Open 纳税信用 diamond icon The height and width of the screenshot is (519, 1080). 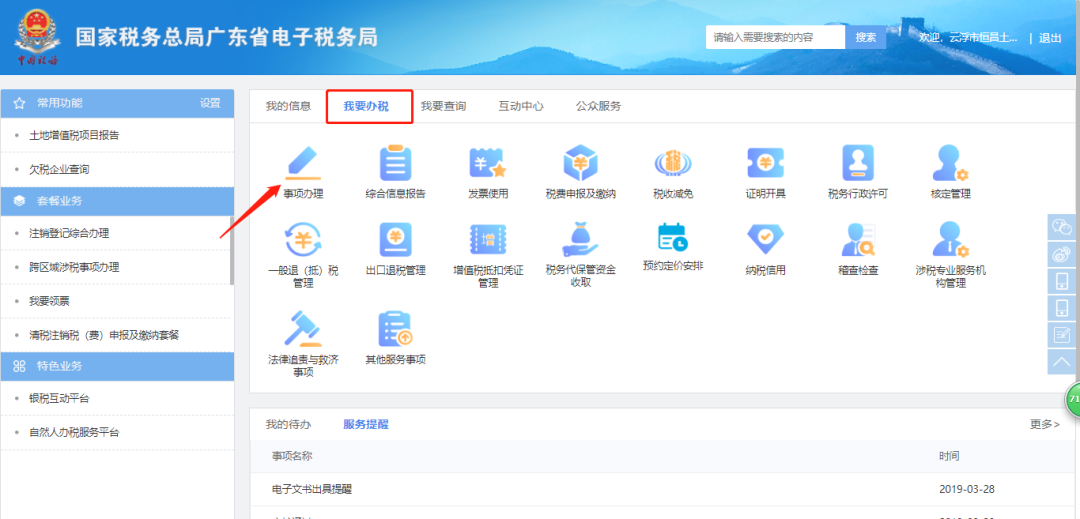[x=765, y=240]
